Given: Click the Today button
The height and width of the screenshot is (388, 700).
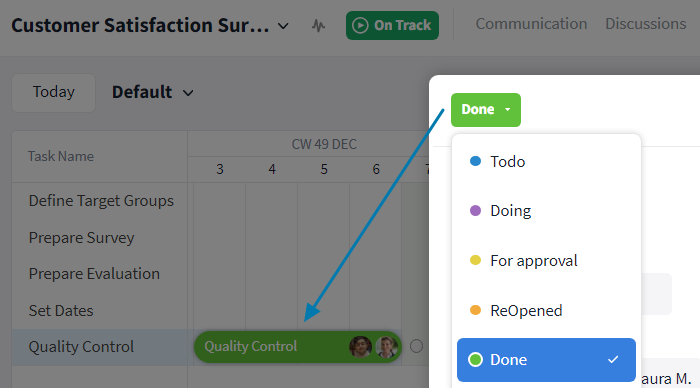Looking at the screenshot, I should click(x=54, y=92).
